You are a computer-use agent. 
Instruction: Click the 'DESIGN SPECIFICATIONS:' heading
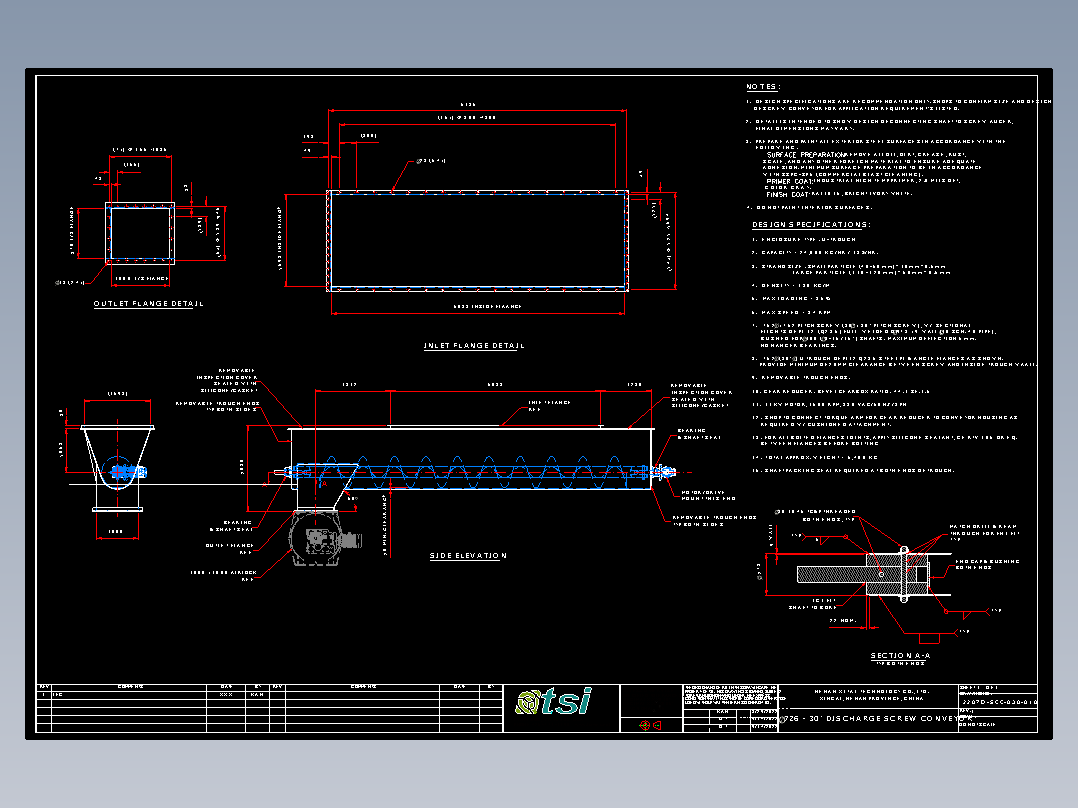coord(811,225)
